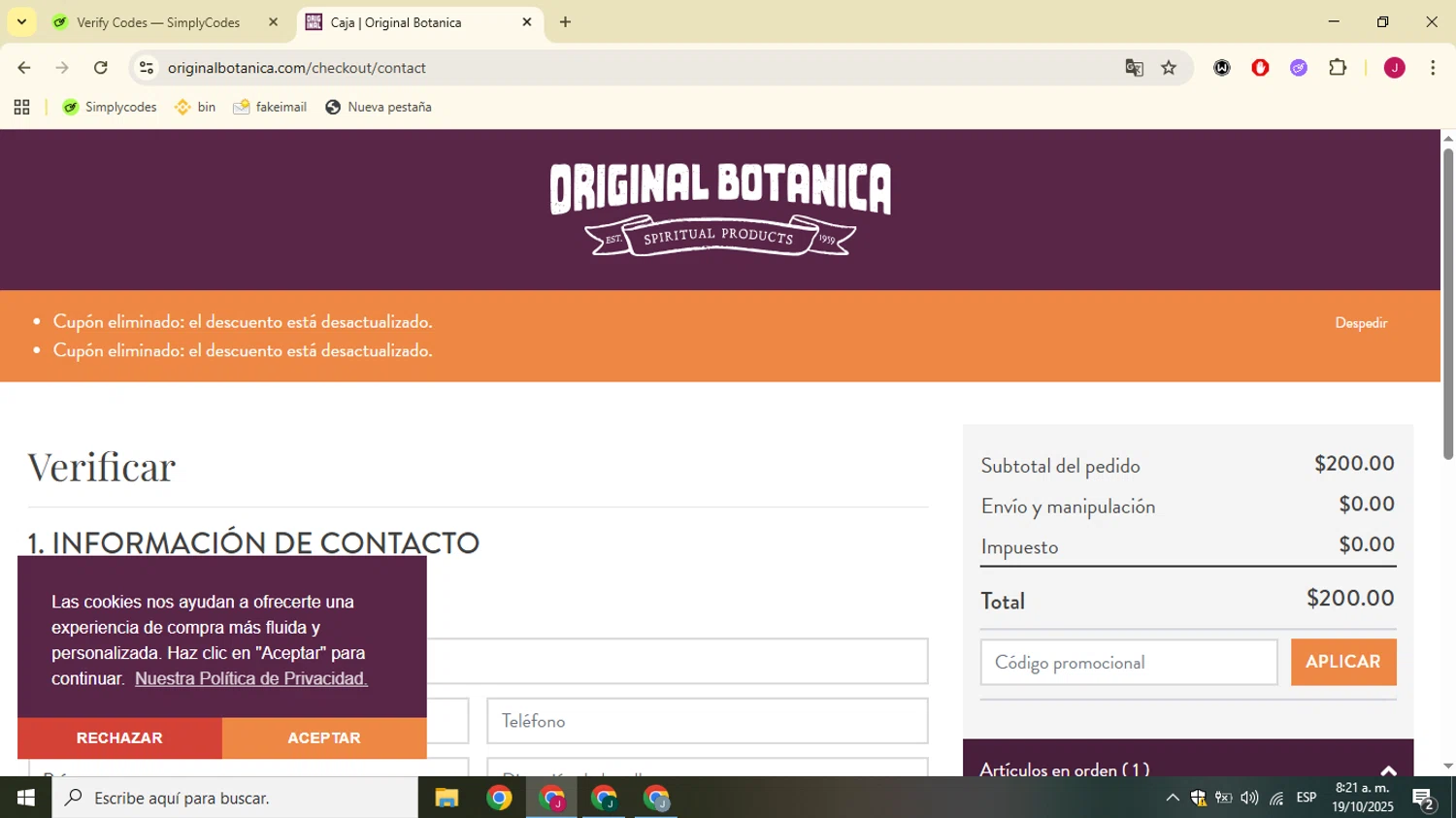Click the Windows taskbar search box

click(235, 798)
